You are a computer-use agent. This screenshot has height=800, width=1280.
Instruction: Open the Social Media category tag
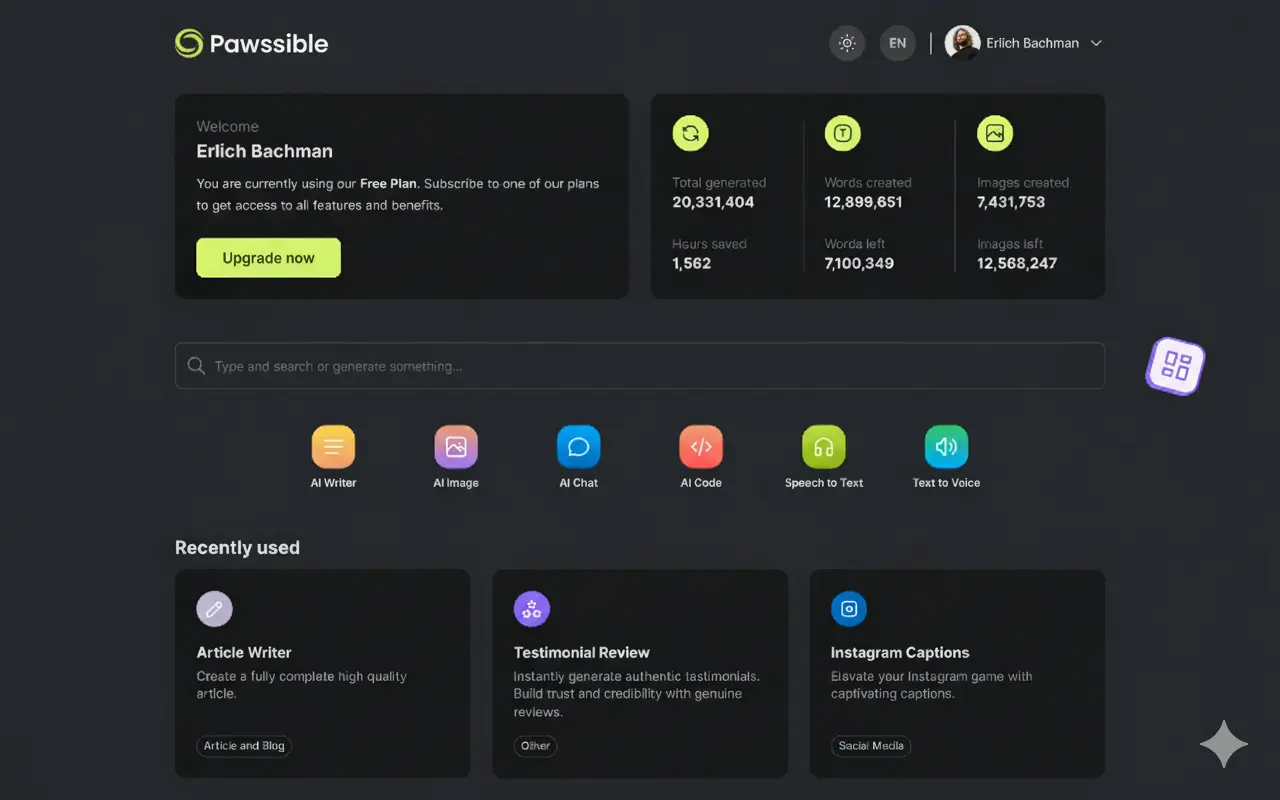[x=870, y=746]
